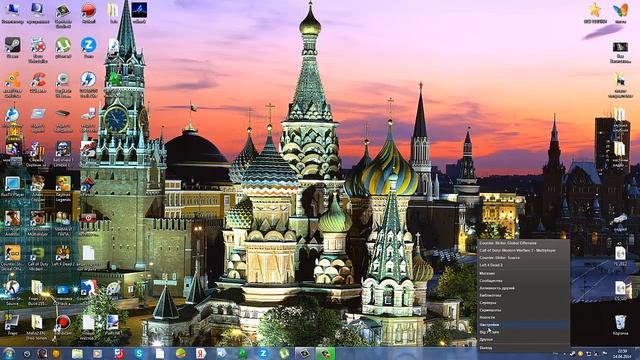Select the red CCleaner desktop shortcut
The width and height of the screenshot is (640, 360).
point(38,82)
